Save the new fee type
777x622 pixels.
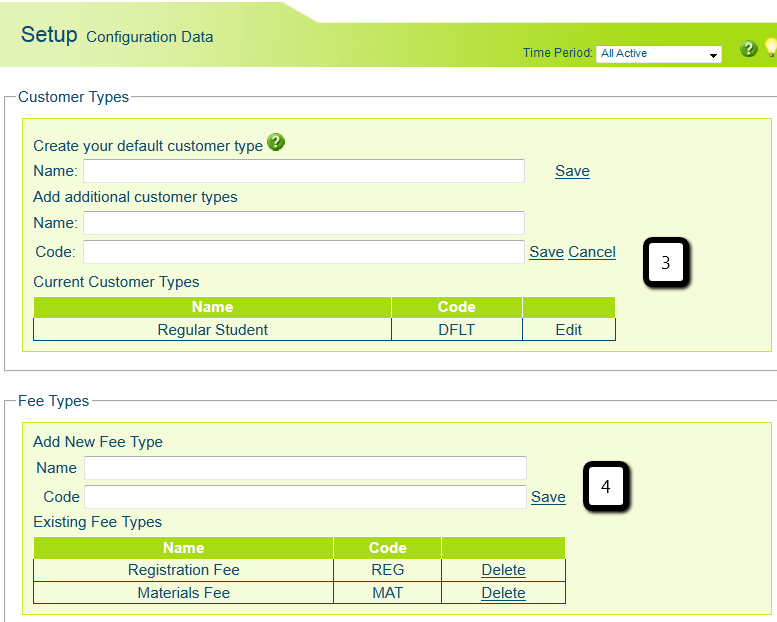(548, 497)
